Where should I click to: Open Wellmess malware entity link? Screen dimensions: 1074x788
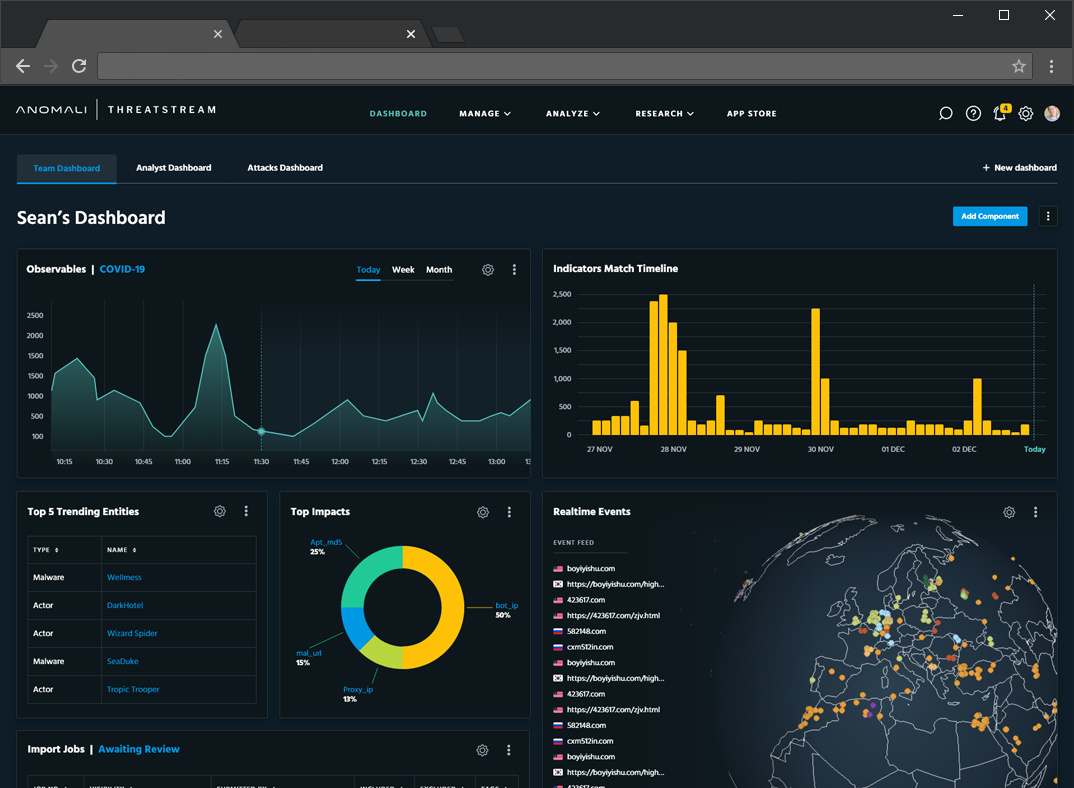point(124,578)
